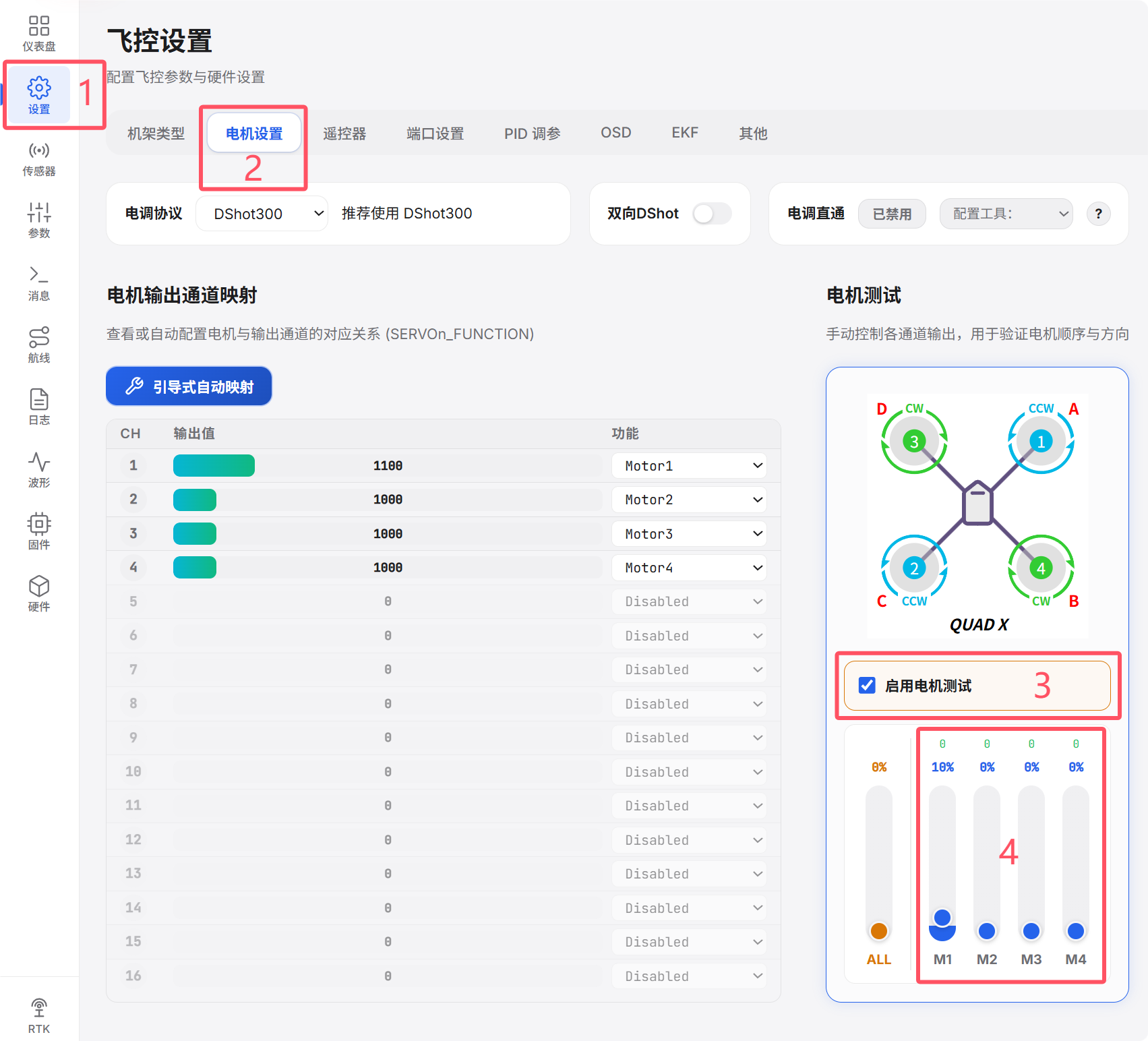The height and width of the screenshot is (1041, 1148).
Task: Open the 仪表盘 dashboard sidebar icon
Action: (39, 33)
